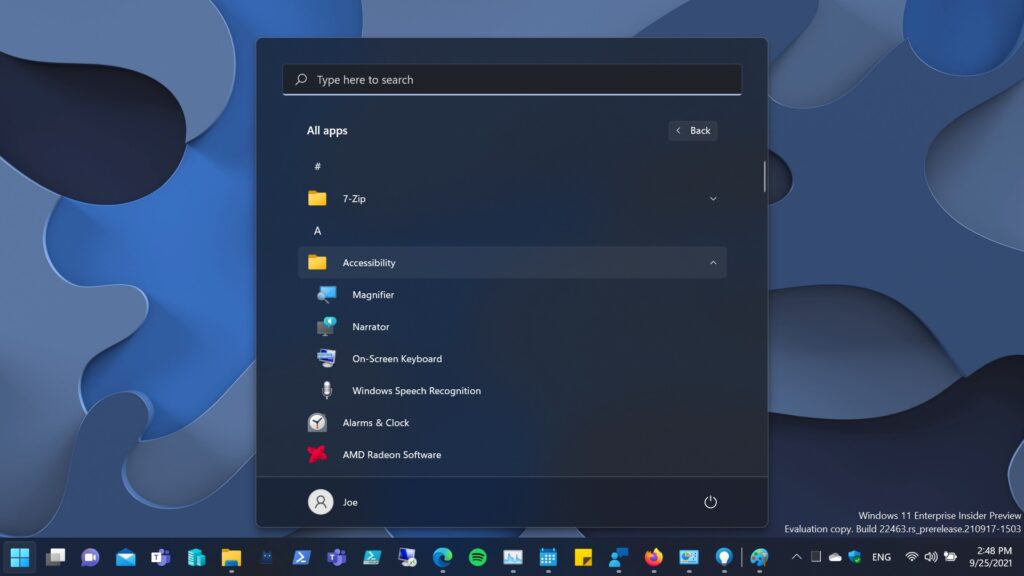Open Narrator app
The width and height of the screenshot is (1024, 576).
coord(370,327)
